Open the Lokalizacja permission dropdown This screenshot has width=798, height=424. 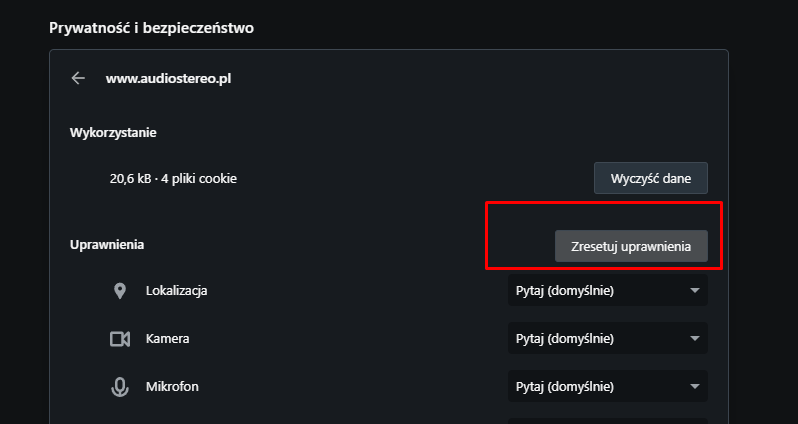tap(608, 291)
